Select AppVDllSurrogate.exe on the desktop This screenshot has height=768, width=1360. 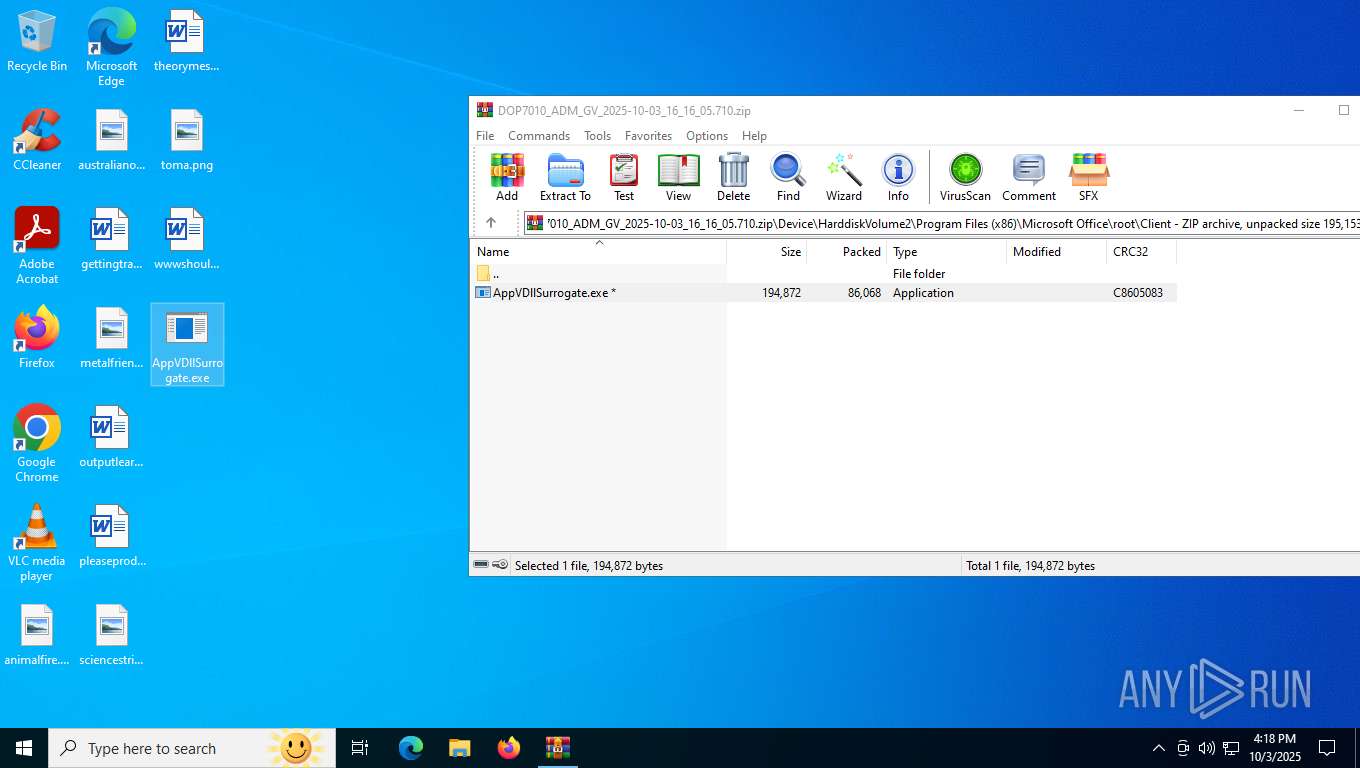coord(187,345)
